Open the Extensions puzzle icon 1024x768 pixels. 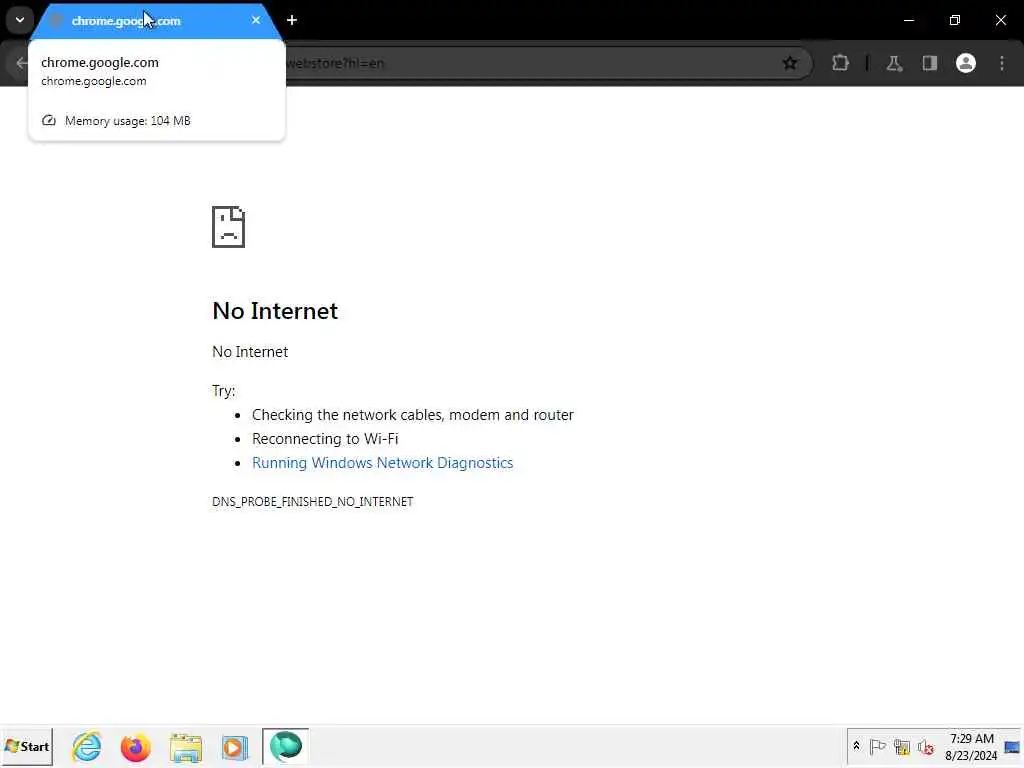(x=840, y=63)
